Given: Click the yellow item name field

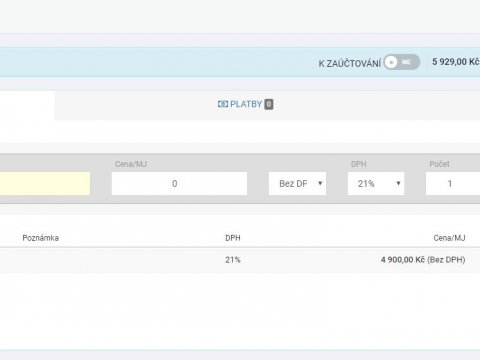Looking at the screenshot, I should coord(45,184).
